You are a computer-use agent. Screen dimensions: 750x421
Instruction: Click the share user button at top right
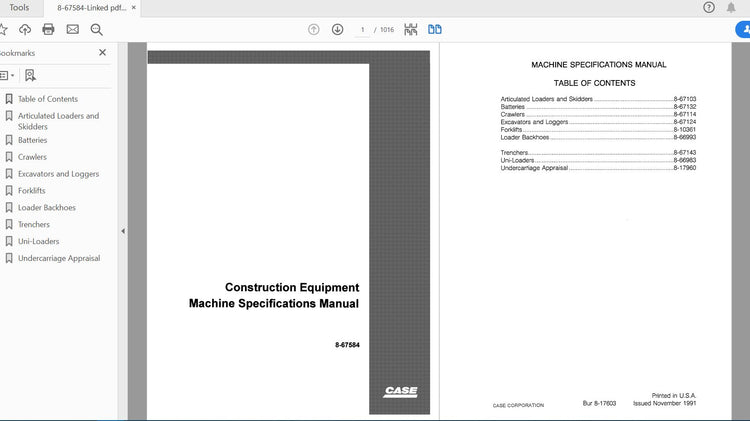pos(743,29)
